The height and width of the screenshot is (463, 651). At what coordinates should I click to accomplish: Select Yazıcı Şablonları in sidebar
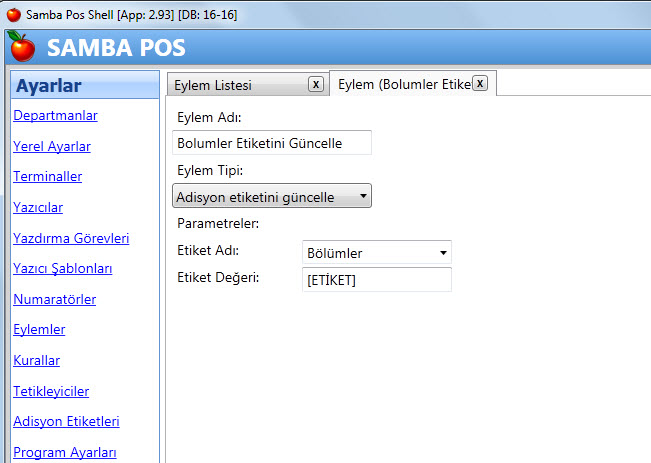pyautogui.click(x=62, y=269)
